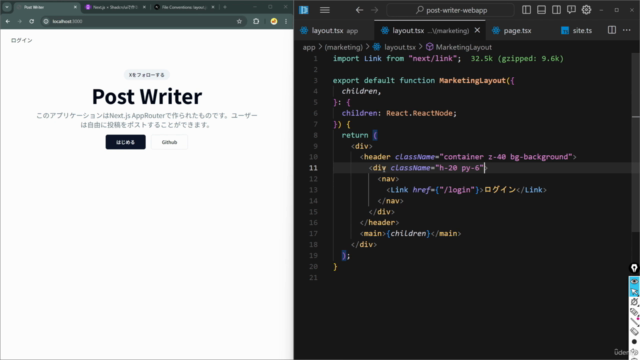
Task: Click the MarketingLayout breadcrumb symbol
Action: (x=459, y=47)
